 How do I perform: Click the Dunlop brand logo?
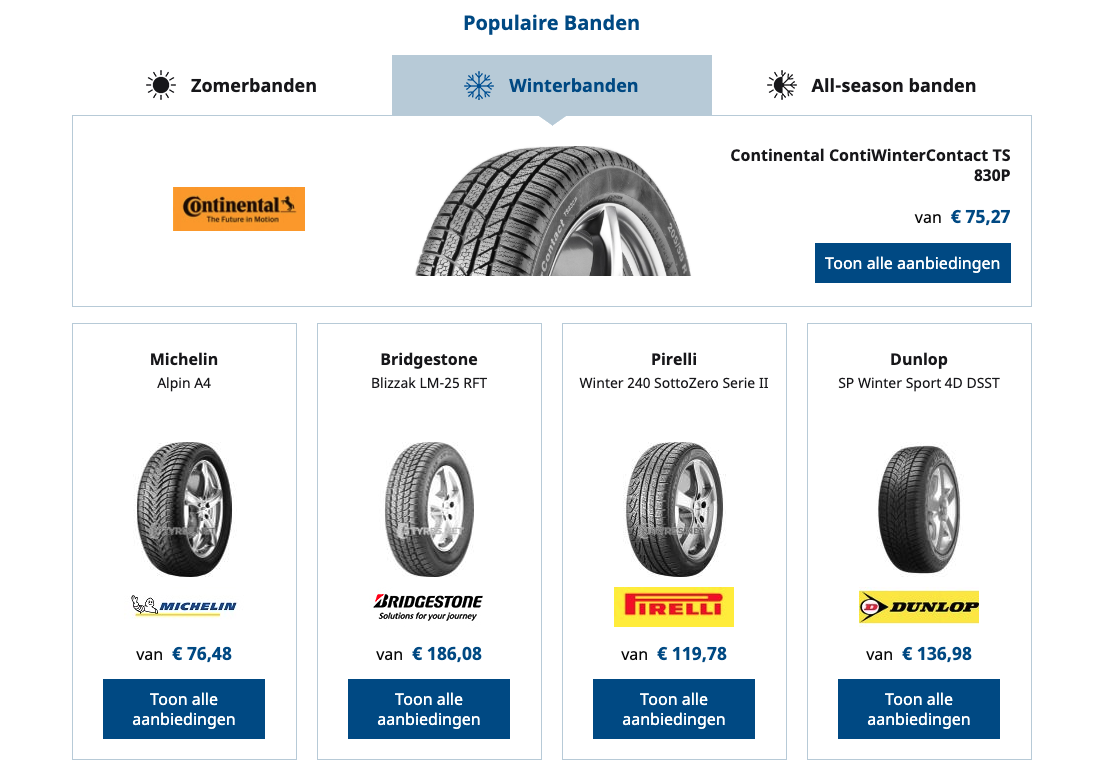coord(919,606)
